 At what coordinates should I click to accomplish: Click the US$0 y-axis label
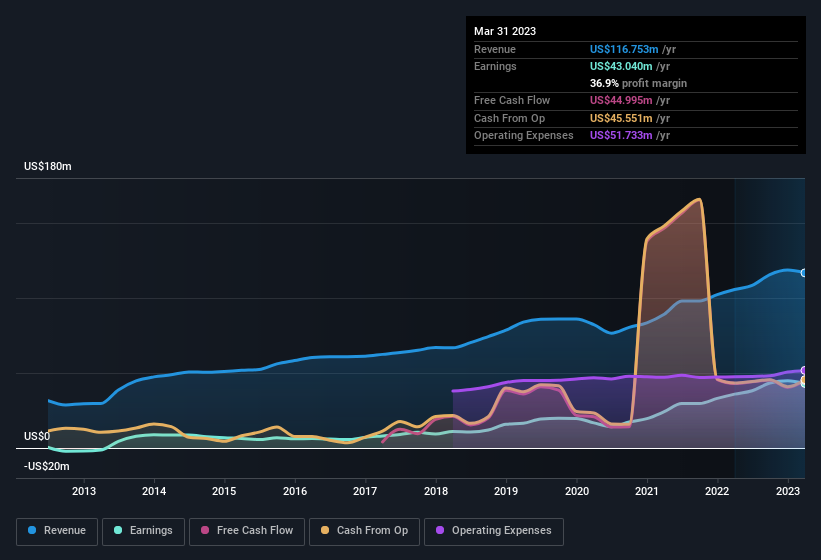point(37,436)
